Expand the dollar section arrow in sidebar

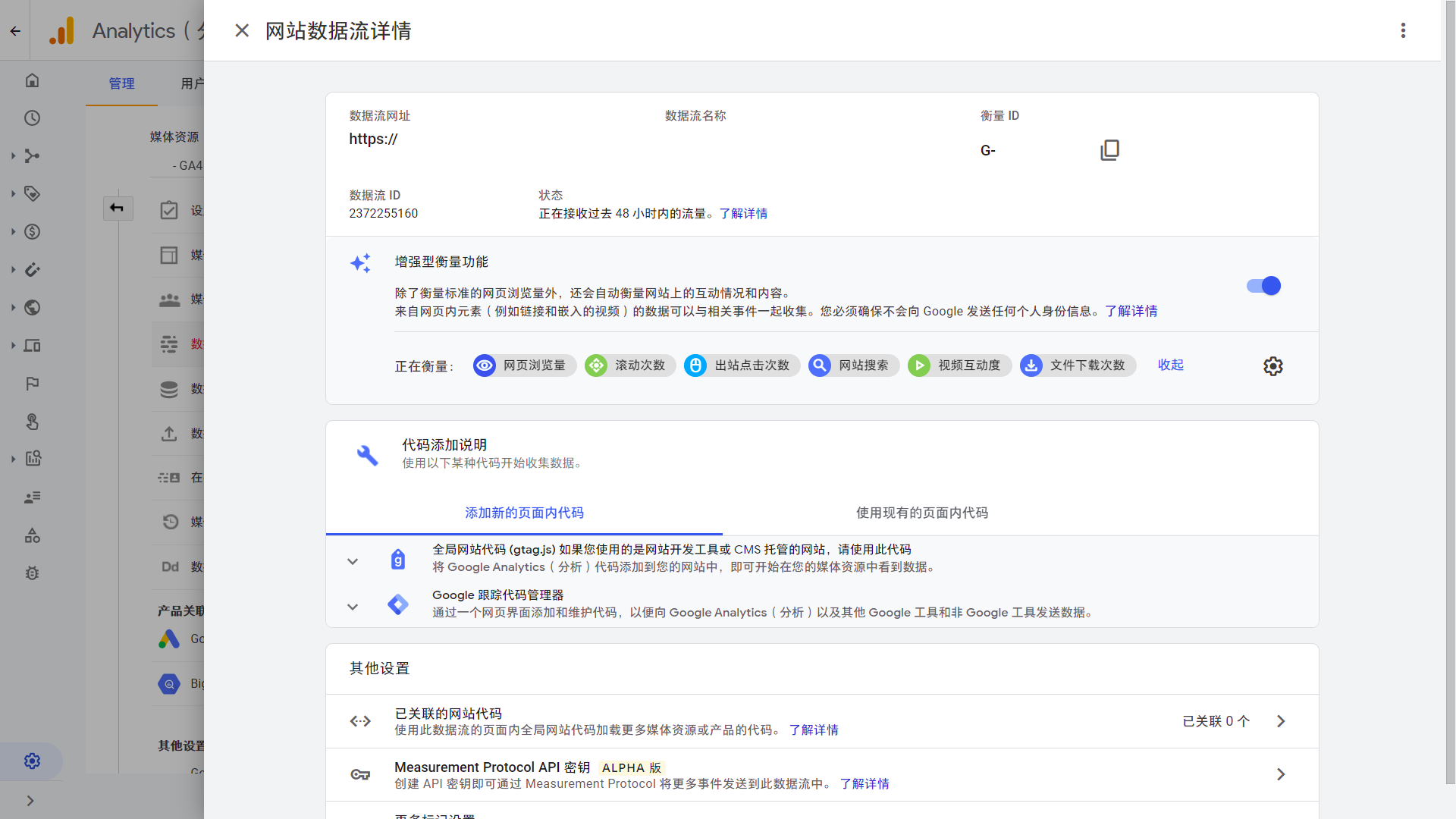click(13, 232)
